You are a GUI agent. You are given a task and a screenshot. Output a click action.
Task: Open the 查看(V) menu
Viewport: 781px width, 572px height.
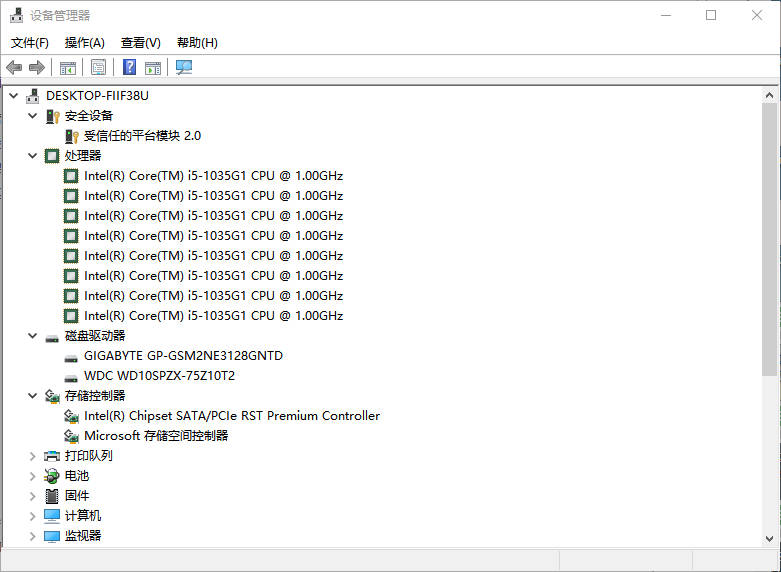[x=140, y=43]
